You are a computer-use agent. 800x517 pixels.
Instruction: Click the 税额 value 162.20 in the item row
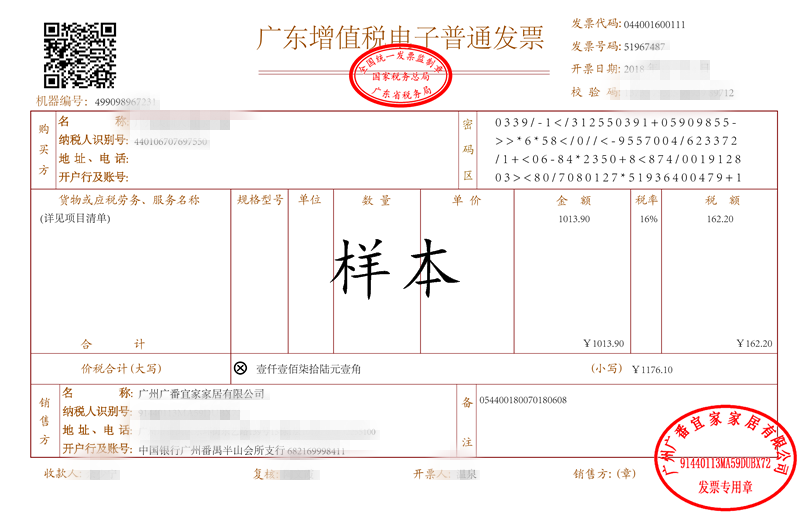tap(720, 219)
